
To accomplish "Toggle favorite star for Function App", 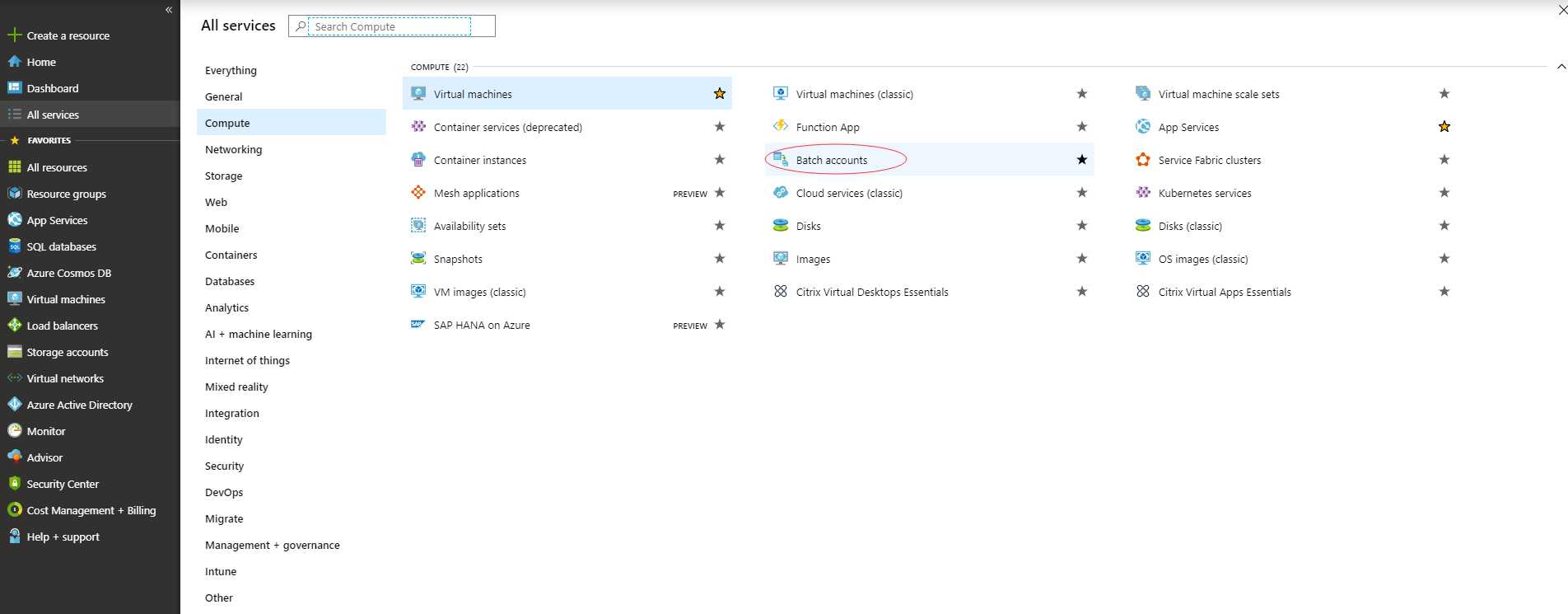I will click(1082, 126).
